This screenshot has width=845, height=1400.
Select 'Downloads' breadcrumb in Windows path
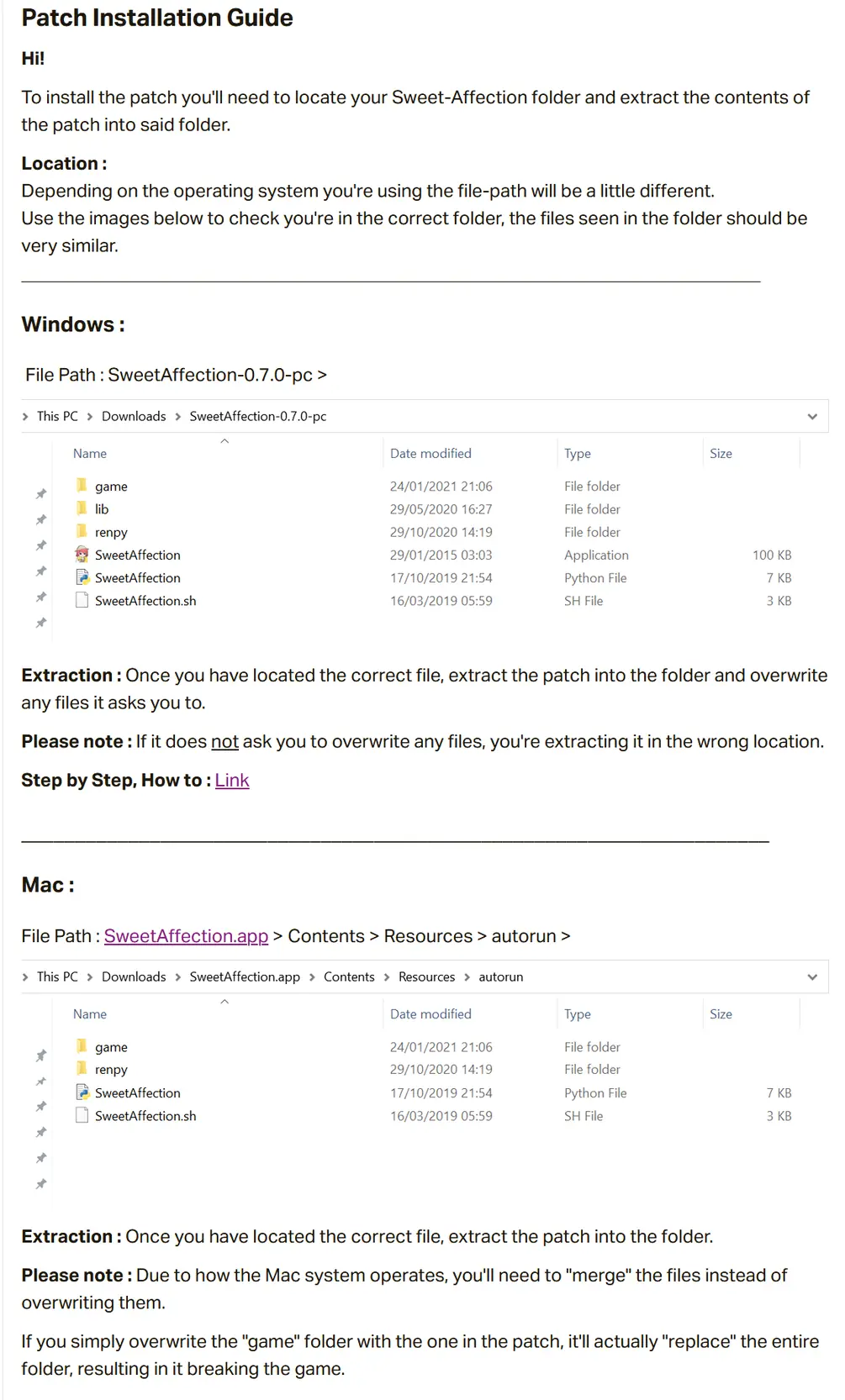click(134, 417)
